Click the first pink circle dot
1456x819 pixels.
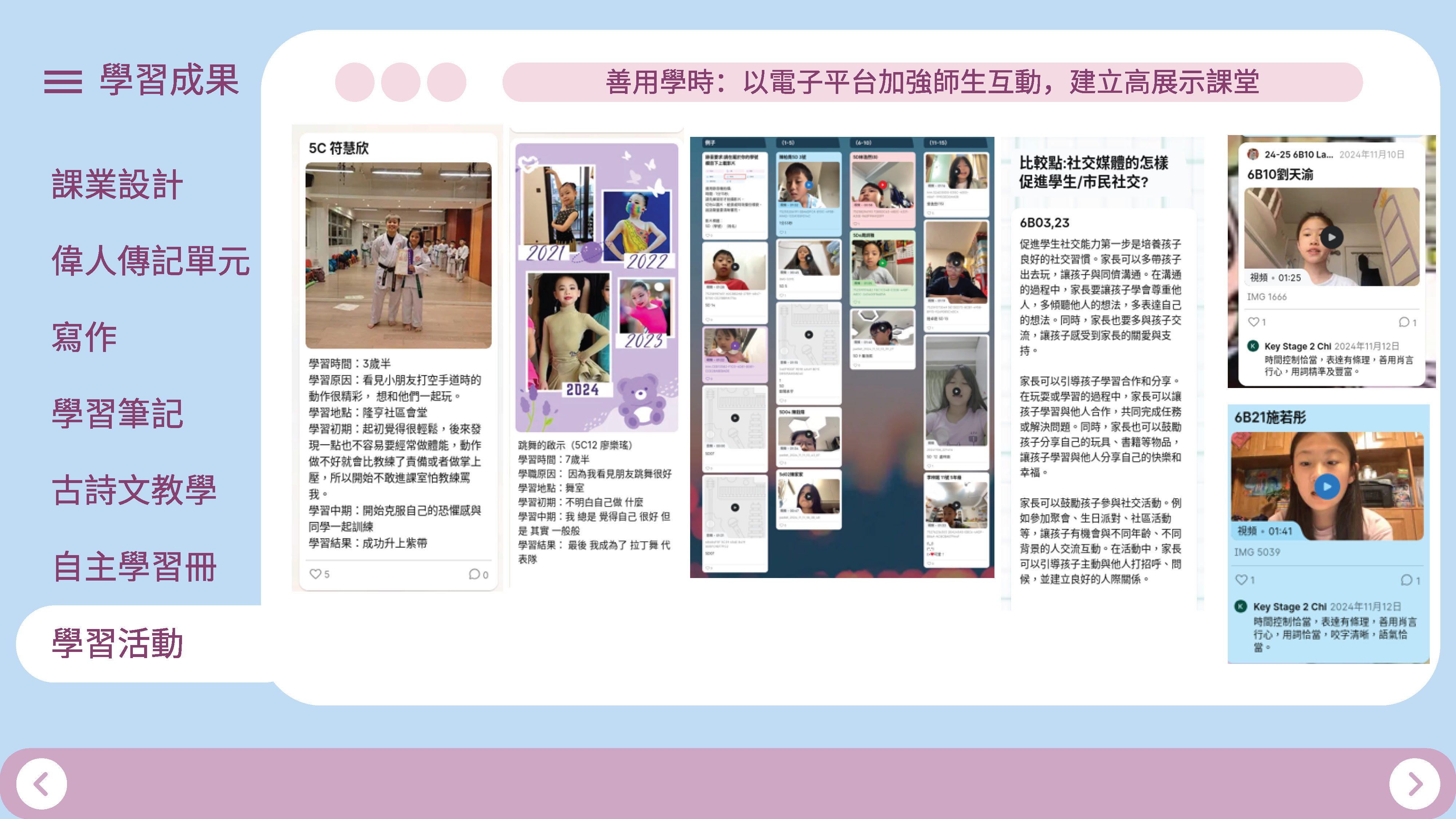(x=355, y=83)
